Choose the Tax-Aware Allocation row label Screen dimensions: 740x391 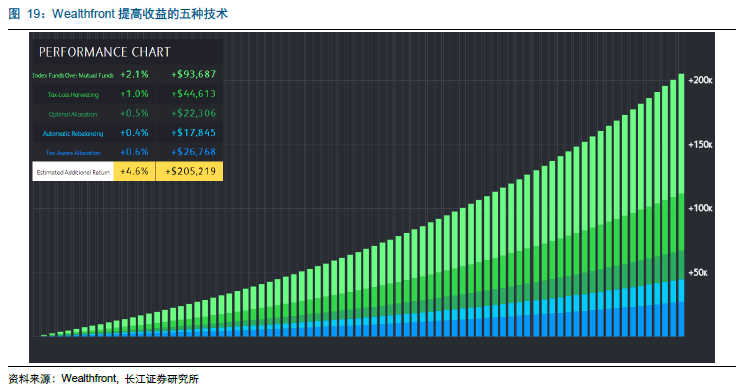pyautogui.click(x=73, y=153)
